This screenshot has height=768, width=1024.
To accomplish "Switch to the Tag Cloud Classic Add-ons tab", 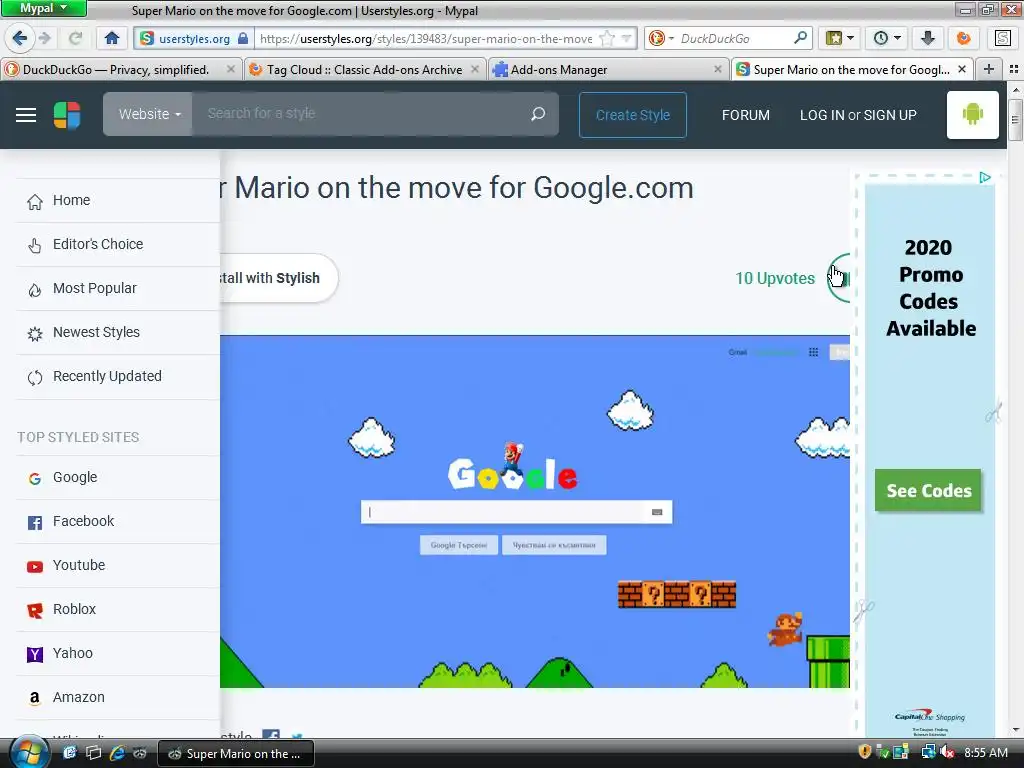I will pos(364,69).
